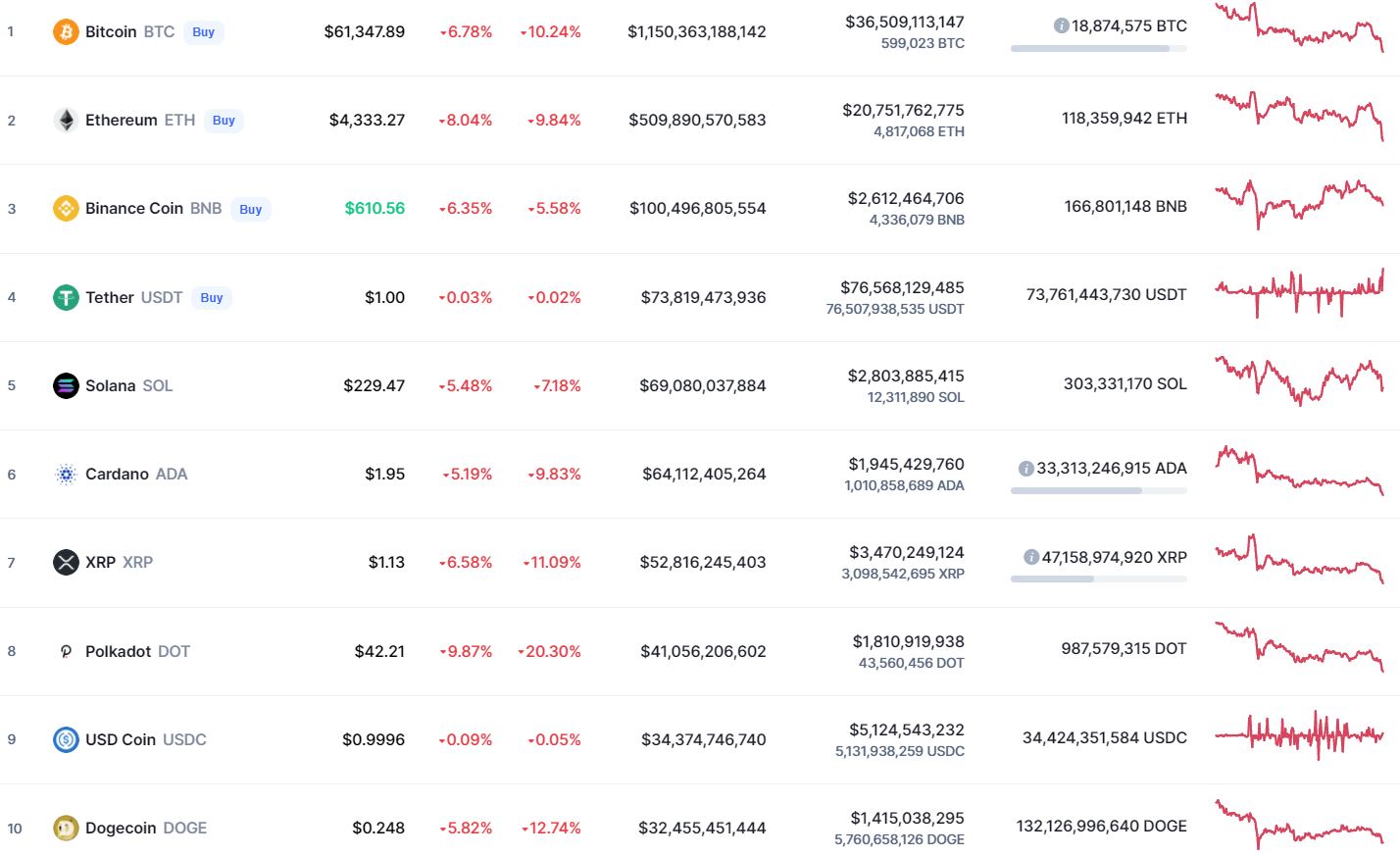The image size is (1400, 856).
Task: Click the Solana logo icon
Action: point(66,385)
